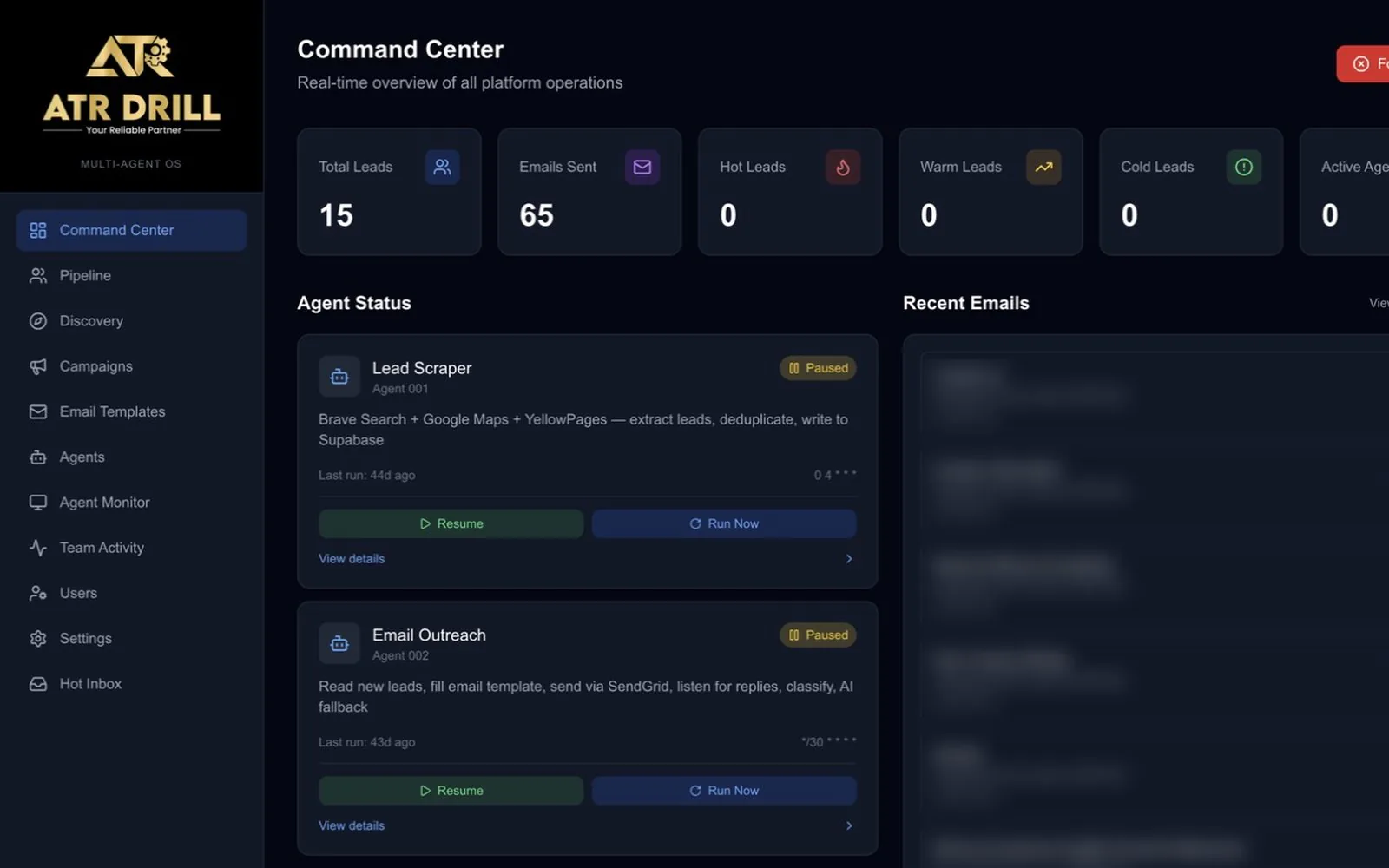
Task: Click the Agents robot icon in sidebar
Action: 38,457
